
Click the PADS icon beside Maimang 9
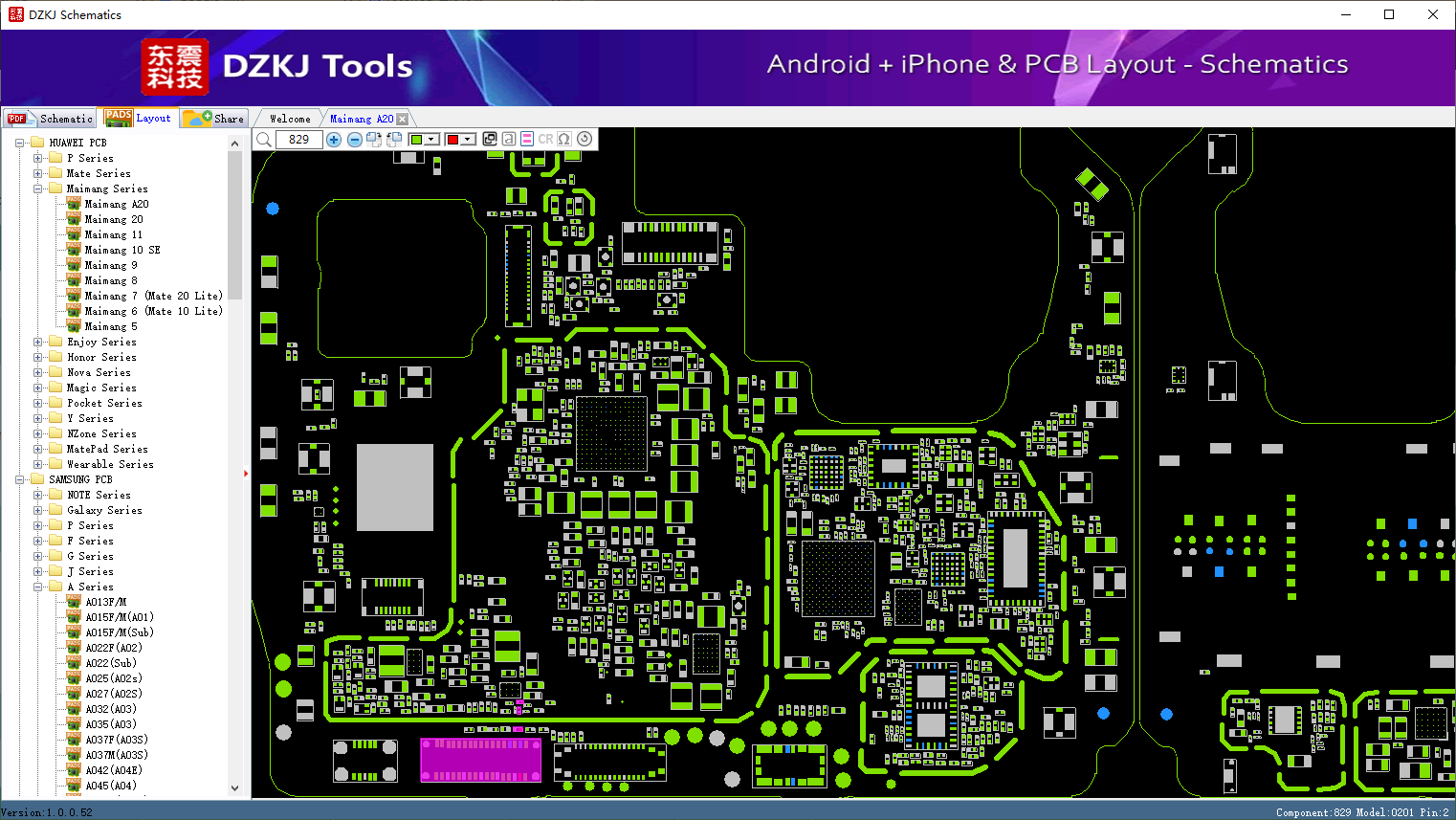(x=74, y=265)
